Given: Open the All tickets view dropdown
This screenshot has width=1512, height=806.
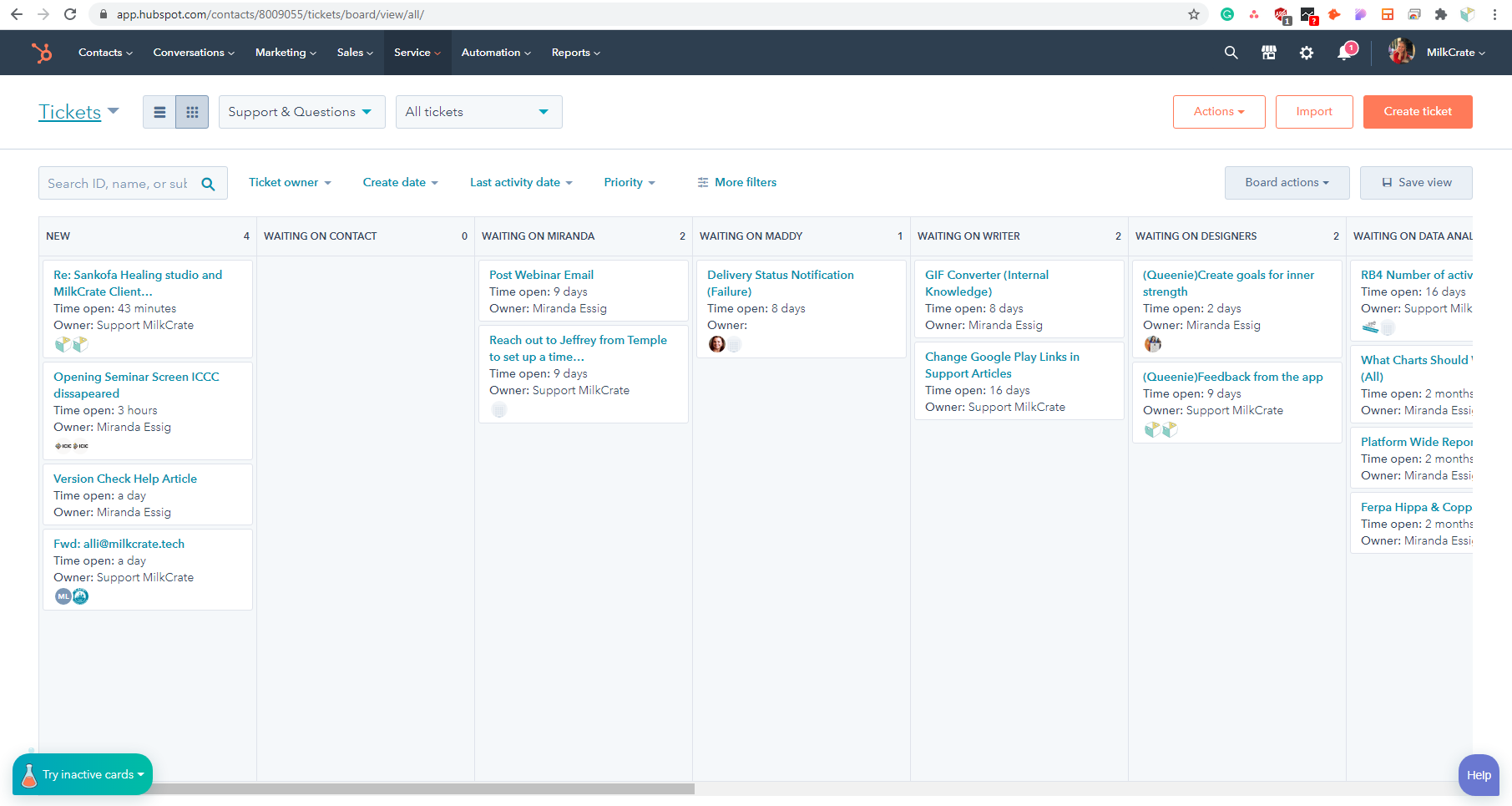Looking at the screenshot, I should coord(478,112).
